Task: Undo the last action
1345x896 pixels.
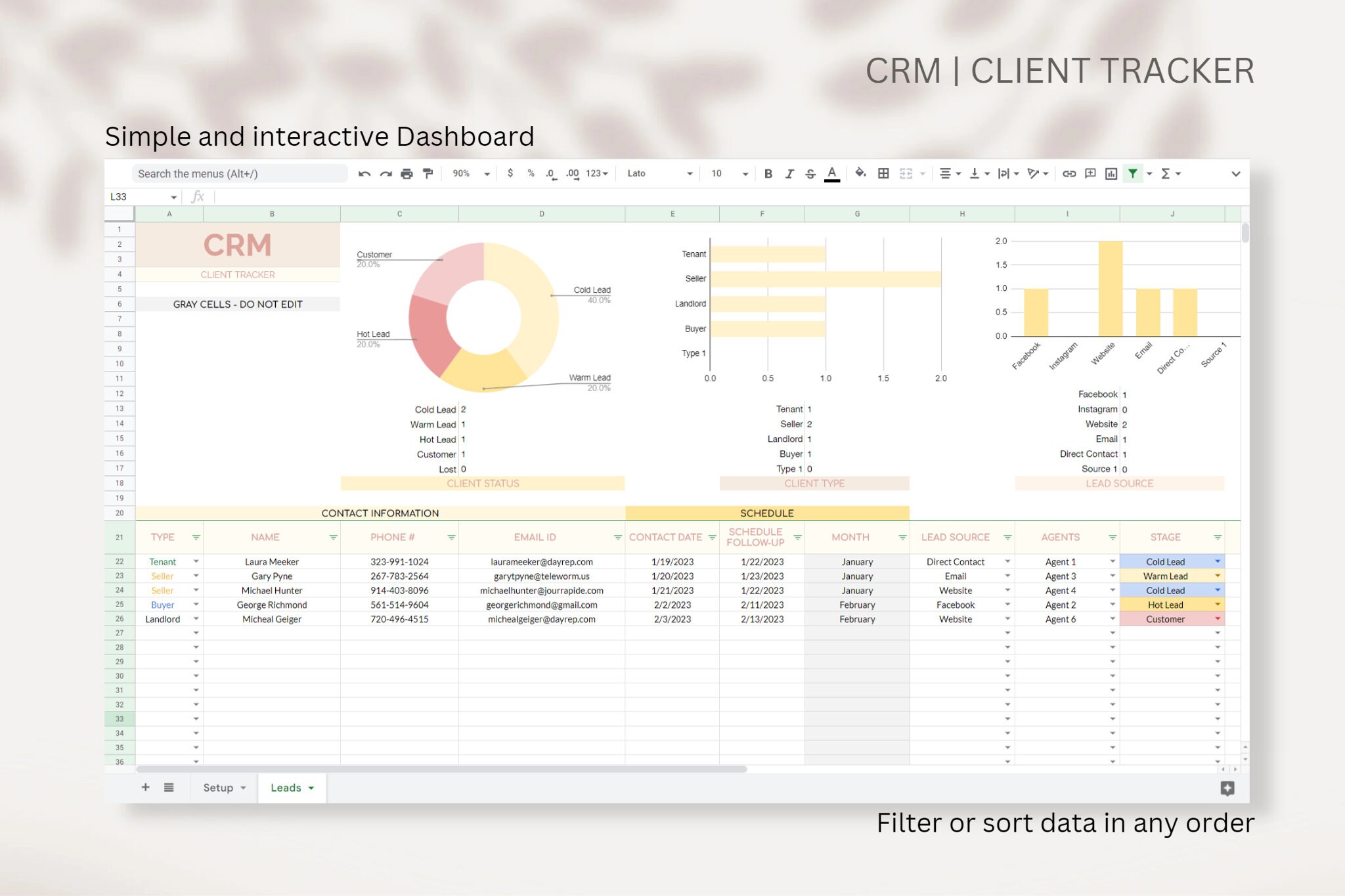Action: (x=365, y=173)
